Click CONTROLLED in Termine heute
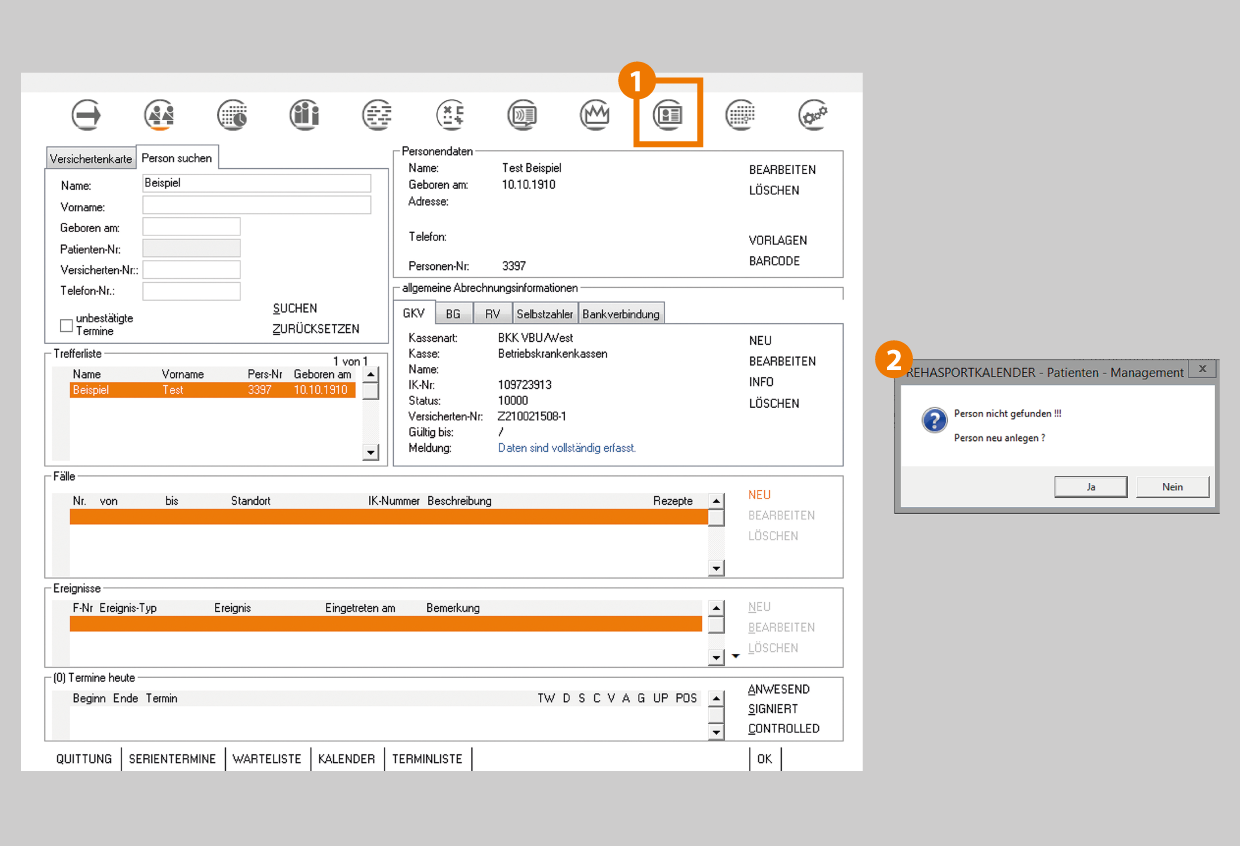 click(x=784, y=729)
